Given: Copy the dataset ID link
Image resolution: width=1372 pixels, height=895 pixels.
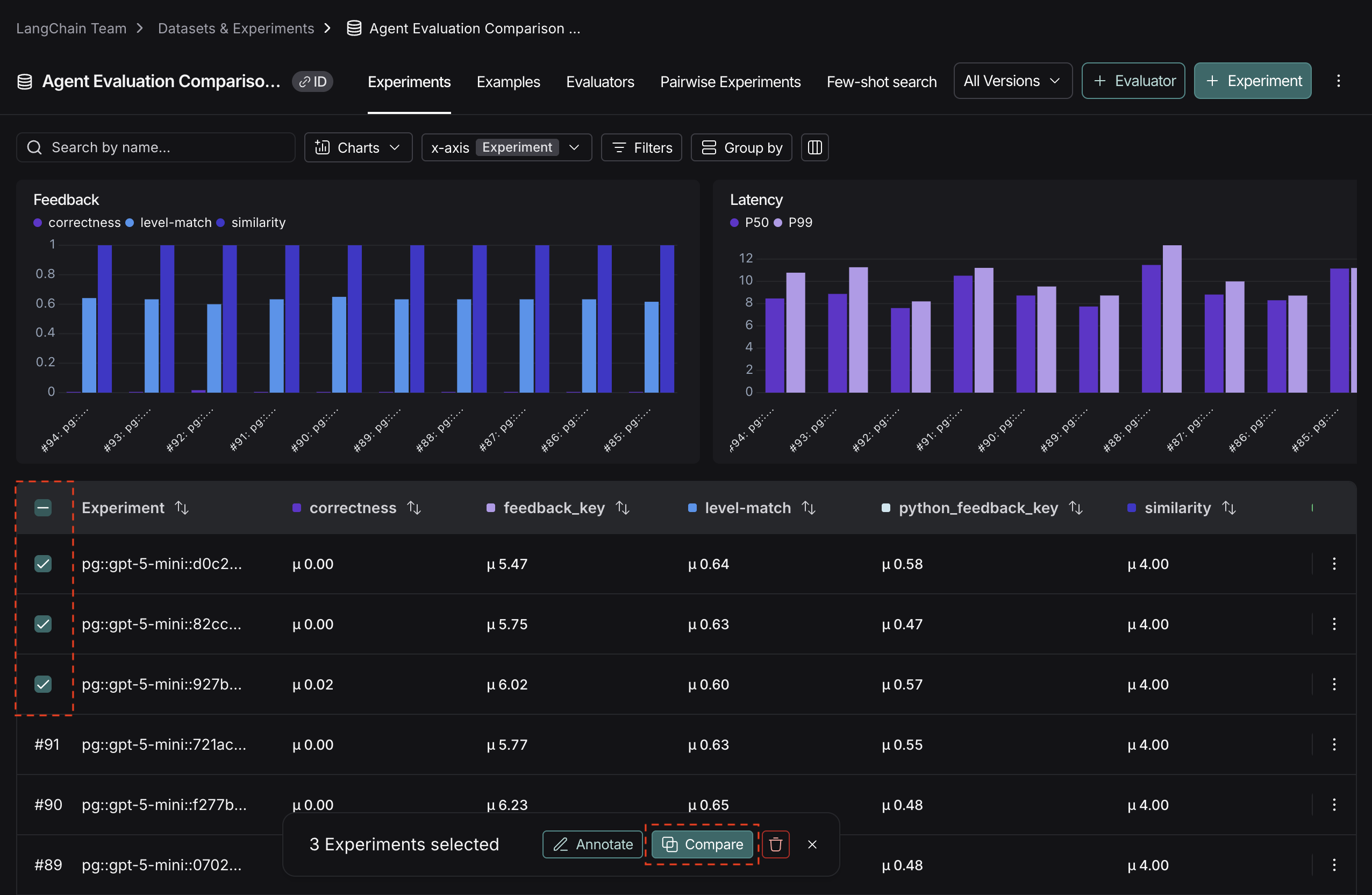Looking at the screenshot, I should [x=312, y=81].
